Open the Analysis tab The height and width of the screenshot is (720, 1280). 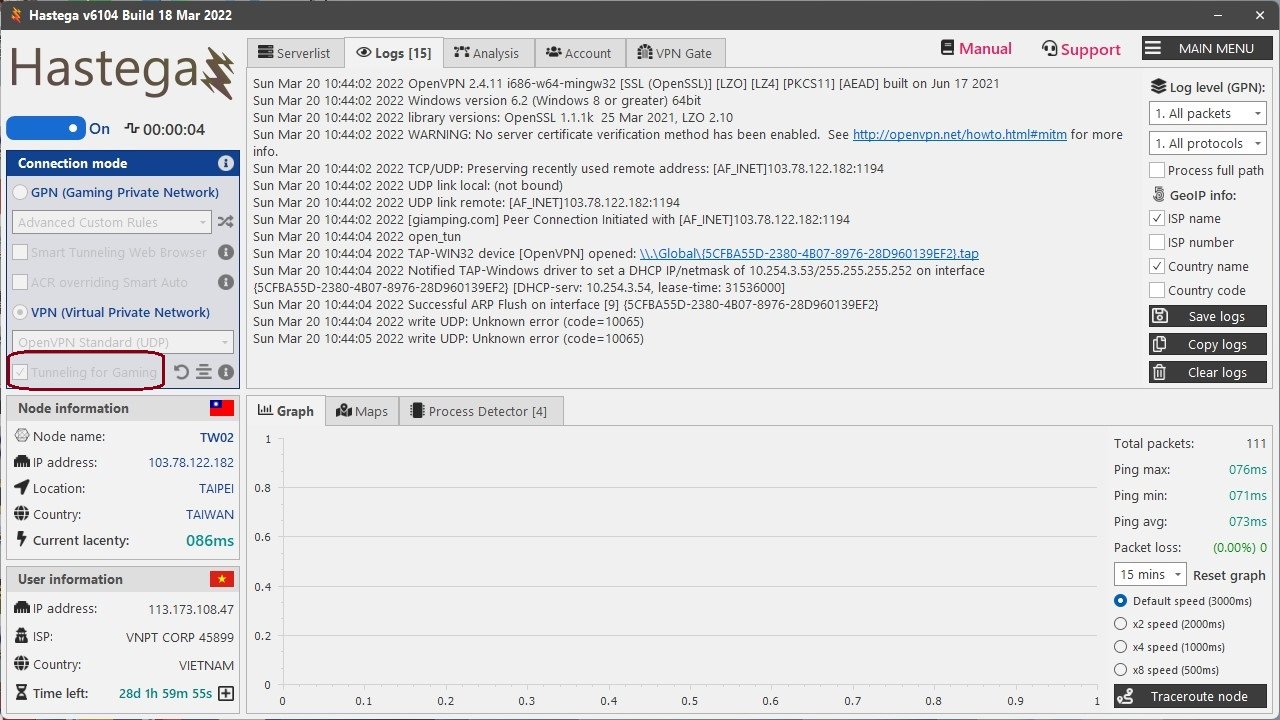tap(487, 53)
